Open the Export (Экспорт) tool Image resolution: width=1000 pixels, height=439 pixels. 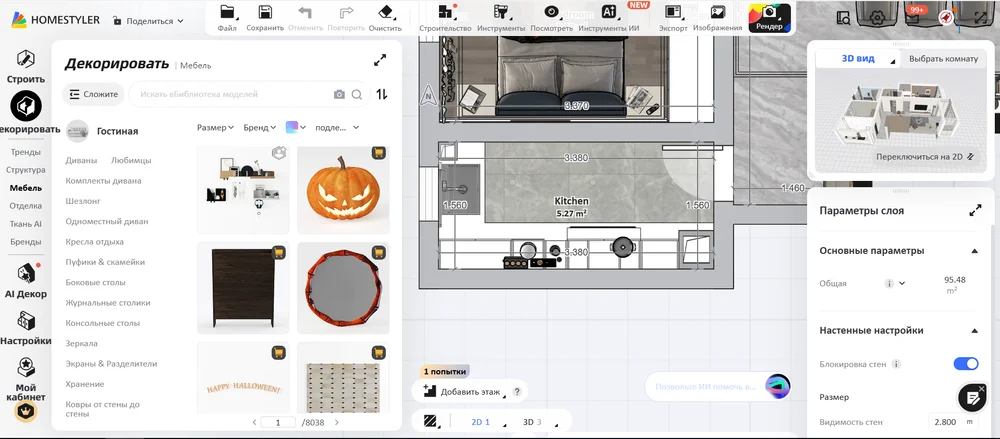pos(673,13)
